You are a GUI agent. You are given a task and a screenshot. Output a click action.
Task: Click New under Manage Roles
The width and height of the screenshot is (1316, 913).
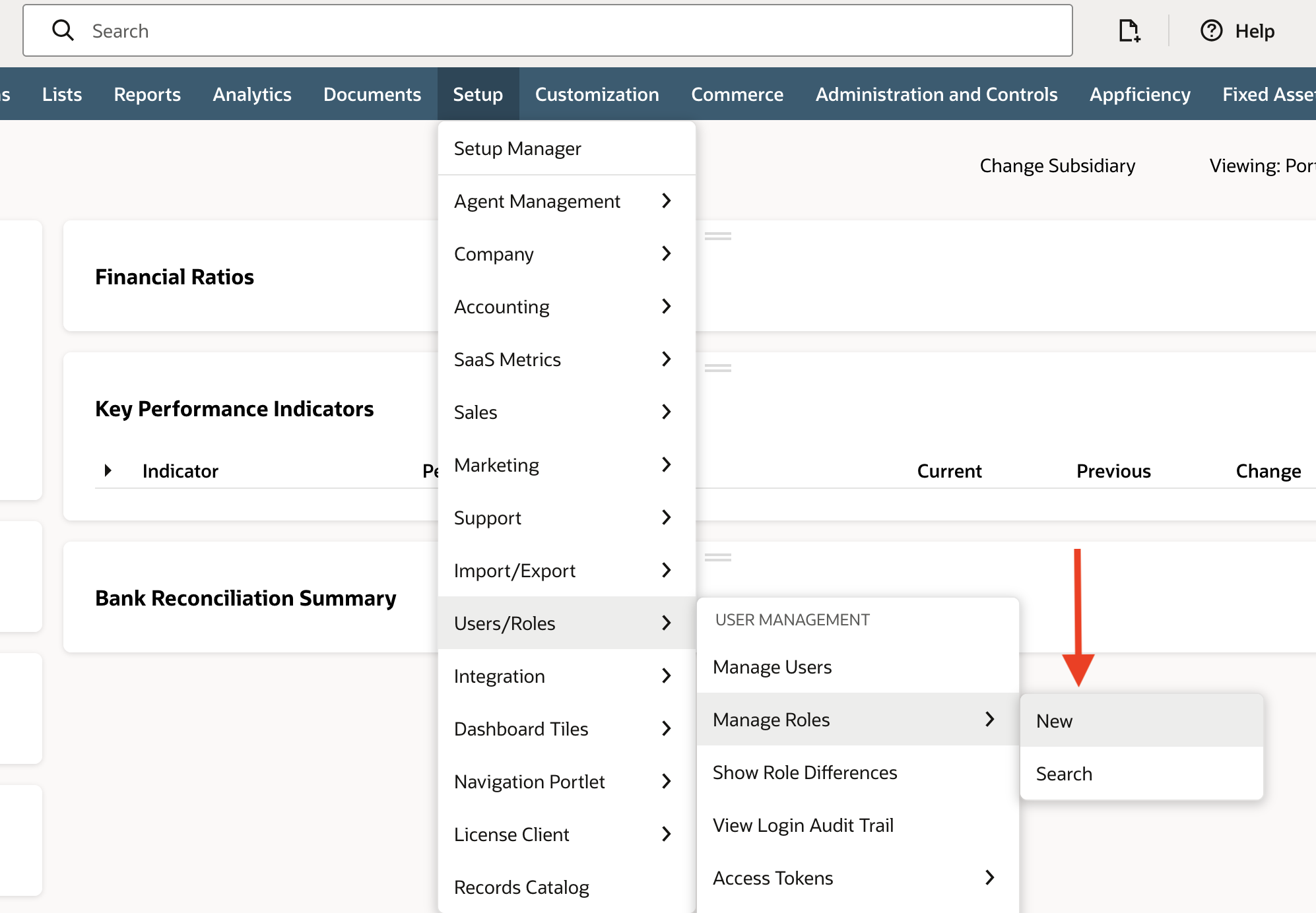point(1142,721)
